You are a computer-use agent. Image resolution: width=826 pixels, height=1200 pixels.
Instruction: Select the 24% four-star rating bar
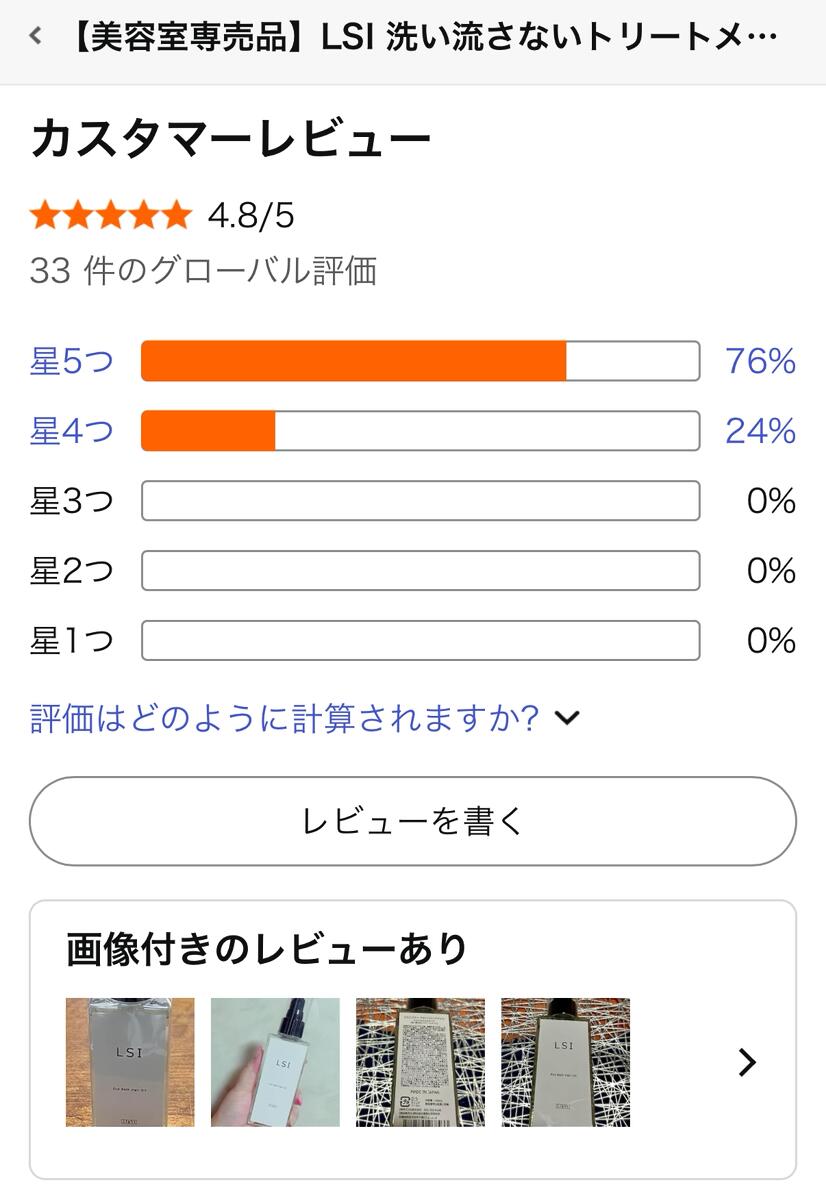[x=420, y=431]
